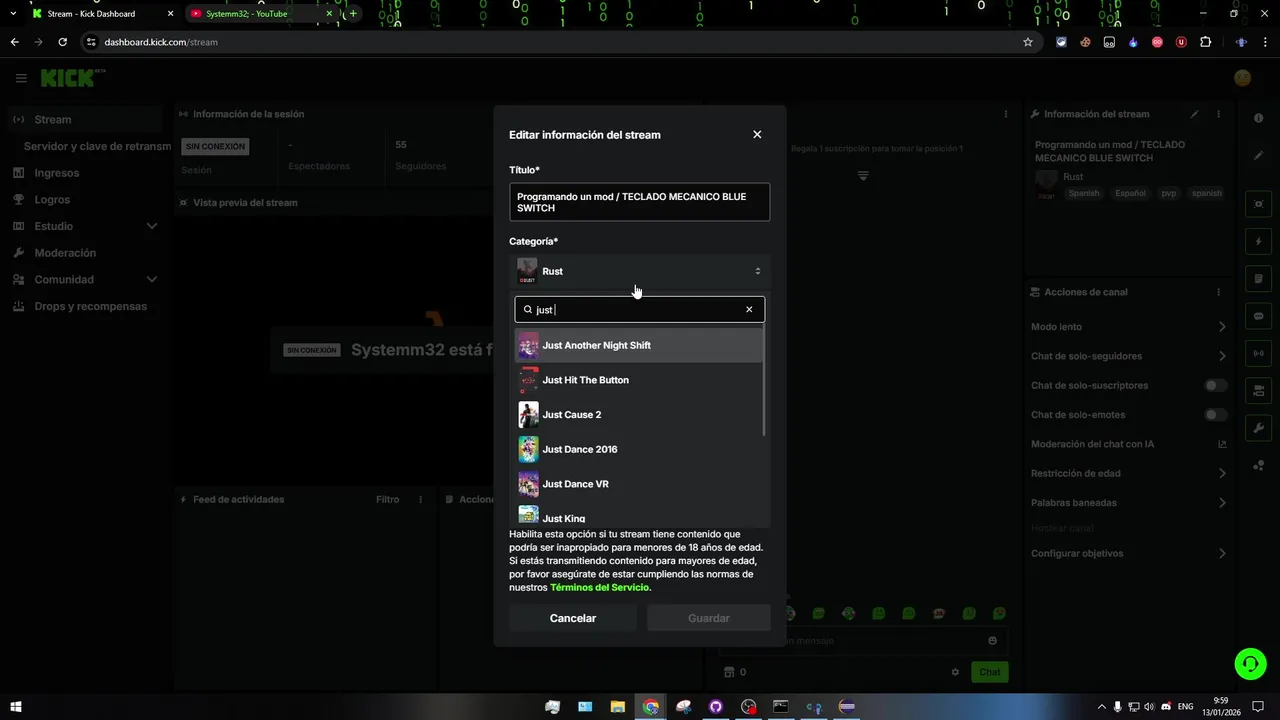Click the Cancelar button
Image resolution: width=1280 pixels, height=720 pixels.
(573, 618)
